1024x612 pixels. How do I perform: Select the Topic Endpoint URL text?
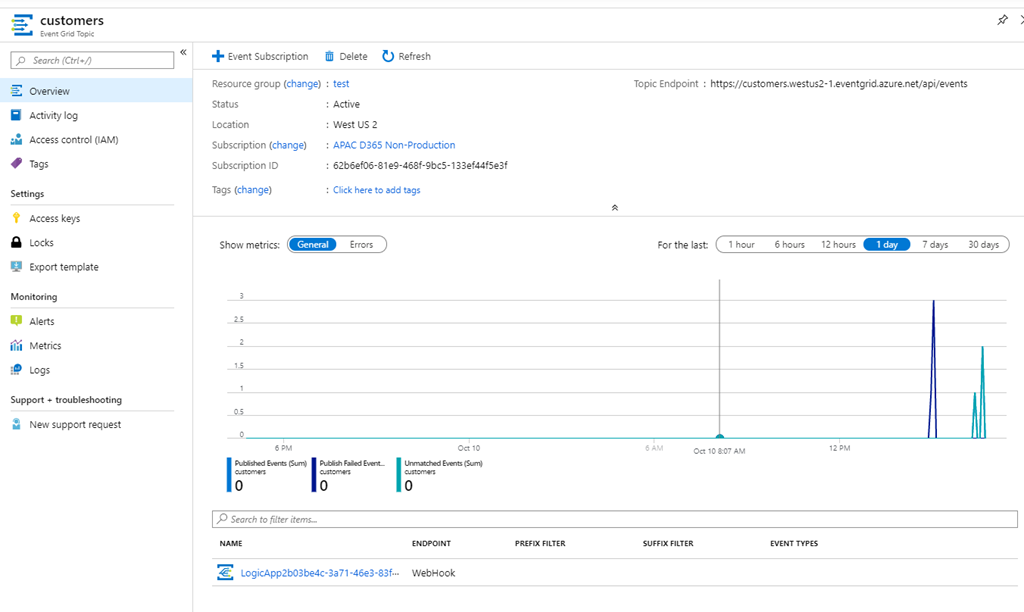839,84
